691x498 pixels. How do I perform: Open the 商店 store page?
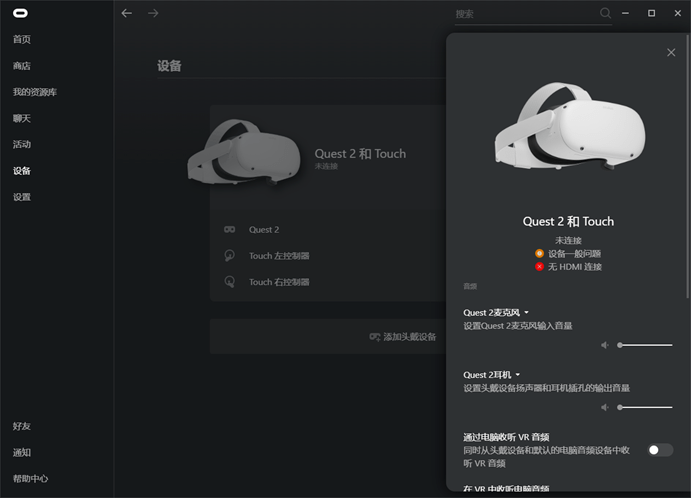tap(22, 66)
